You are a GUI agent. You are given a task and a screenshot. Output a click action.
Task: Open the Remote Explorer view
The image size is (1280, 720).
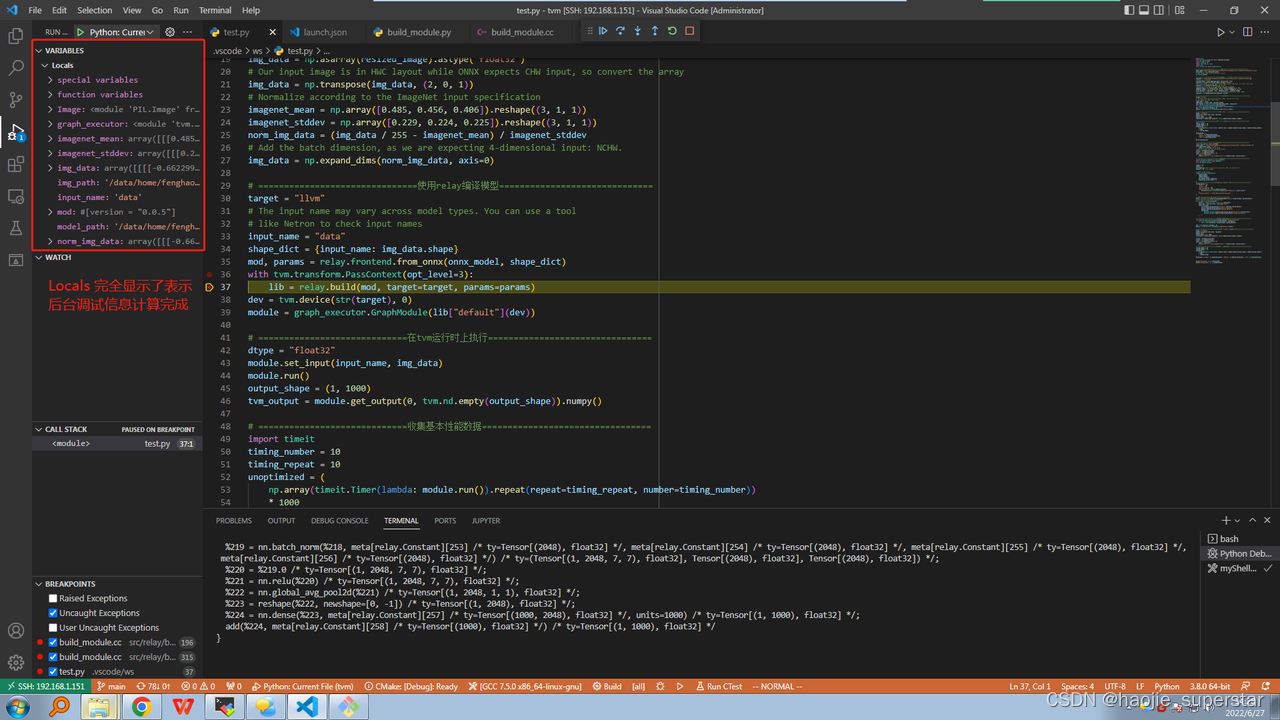coord(16,196)
